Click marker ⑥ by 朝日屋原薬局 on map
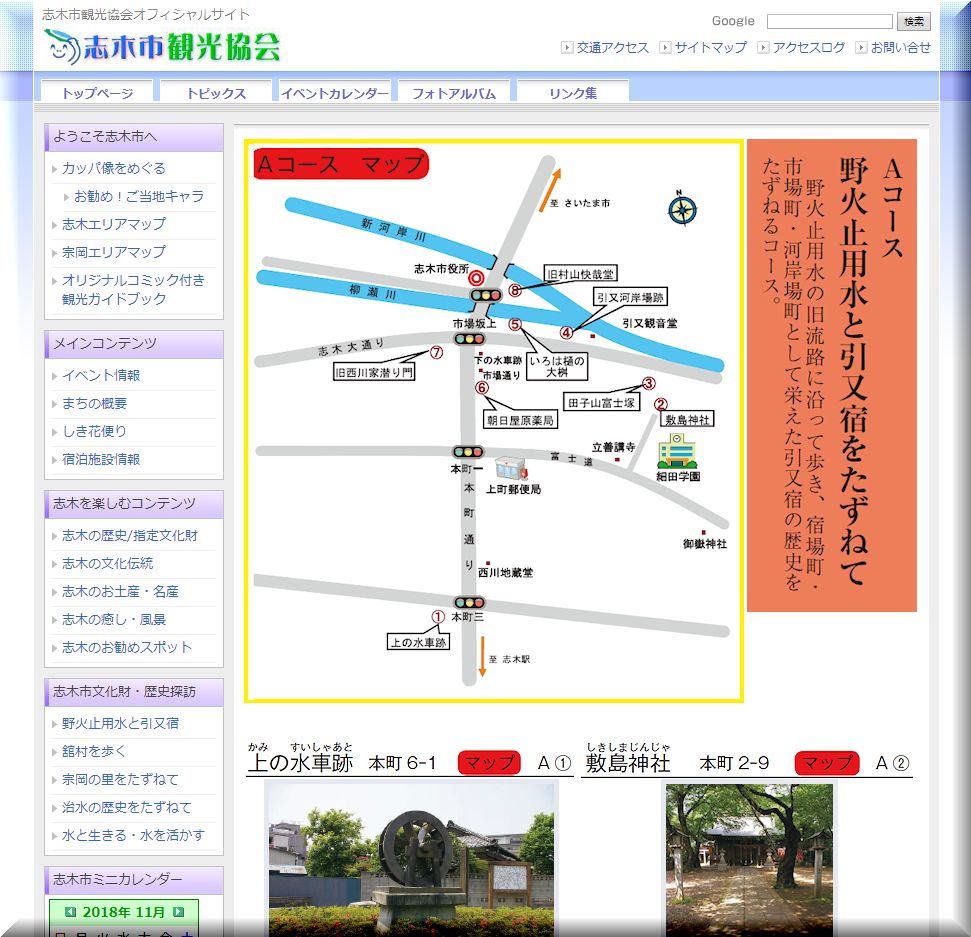The height and width of the screenshot is (937, 971). [482, 388]
